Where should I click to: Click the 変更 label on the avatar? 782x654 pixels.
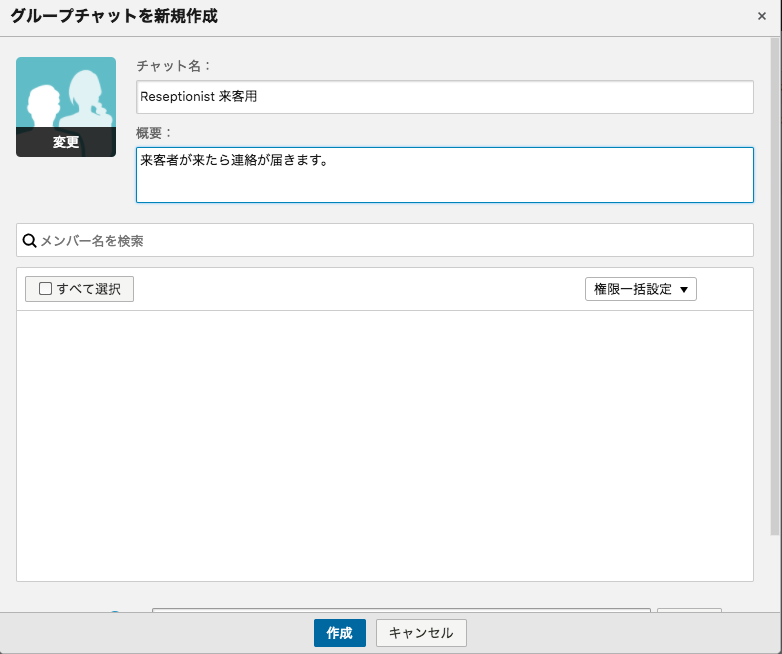[66, 143]
